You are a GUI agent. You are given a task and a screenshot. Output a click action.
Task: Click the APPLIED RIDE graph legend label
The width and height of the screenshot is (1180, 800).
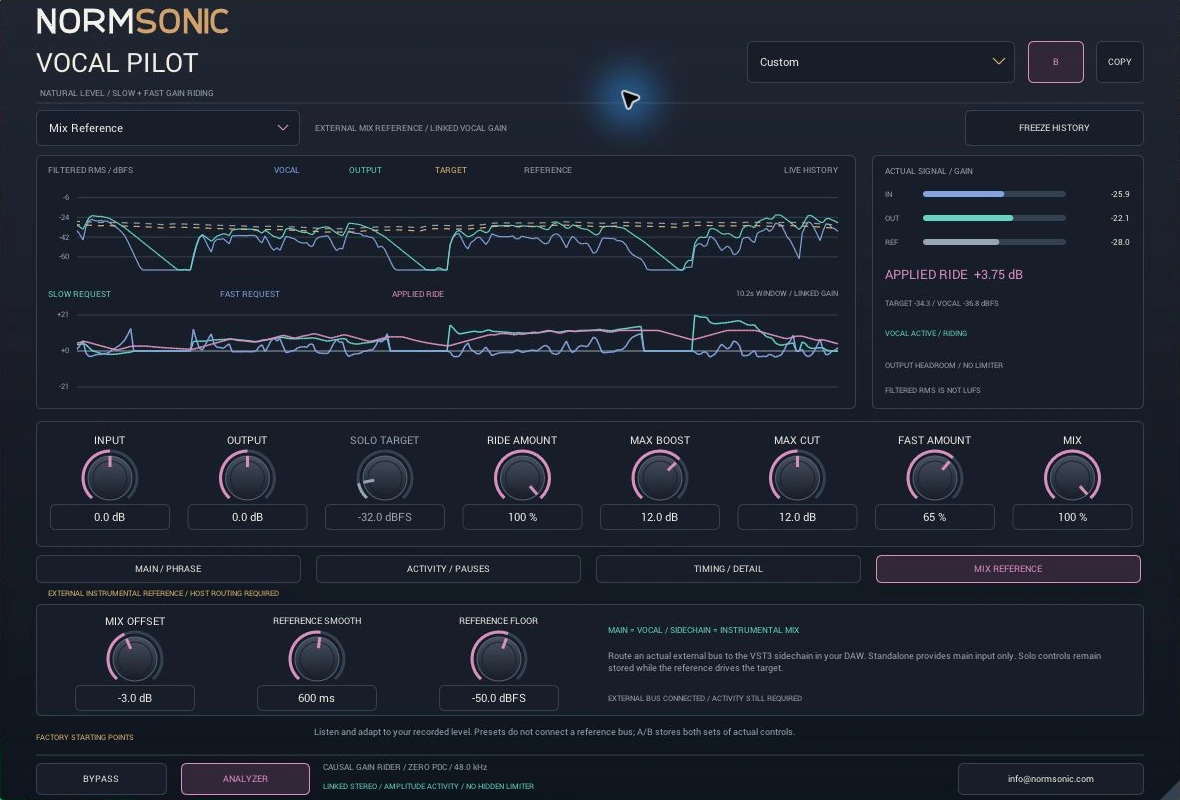(418, 294)
